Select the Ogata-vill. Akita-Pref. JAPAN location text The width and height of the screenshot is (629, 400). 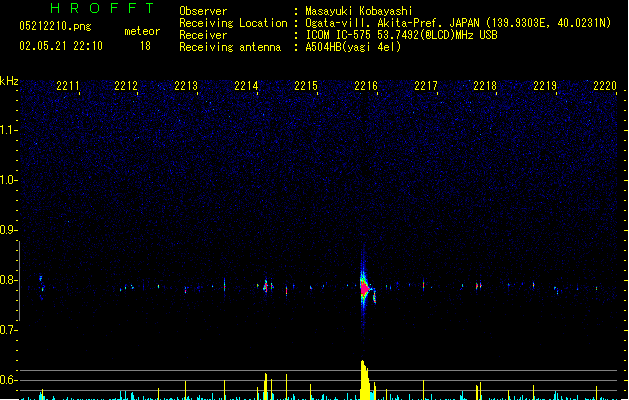coord(458,23)
